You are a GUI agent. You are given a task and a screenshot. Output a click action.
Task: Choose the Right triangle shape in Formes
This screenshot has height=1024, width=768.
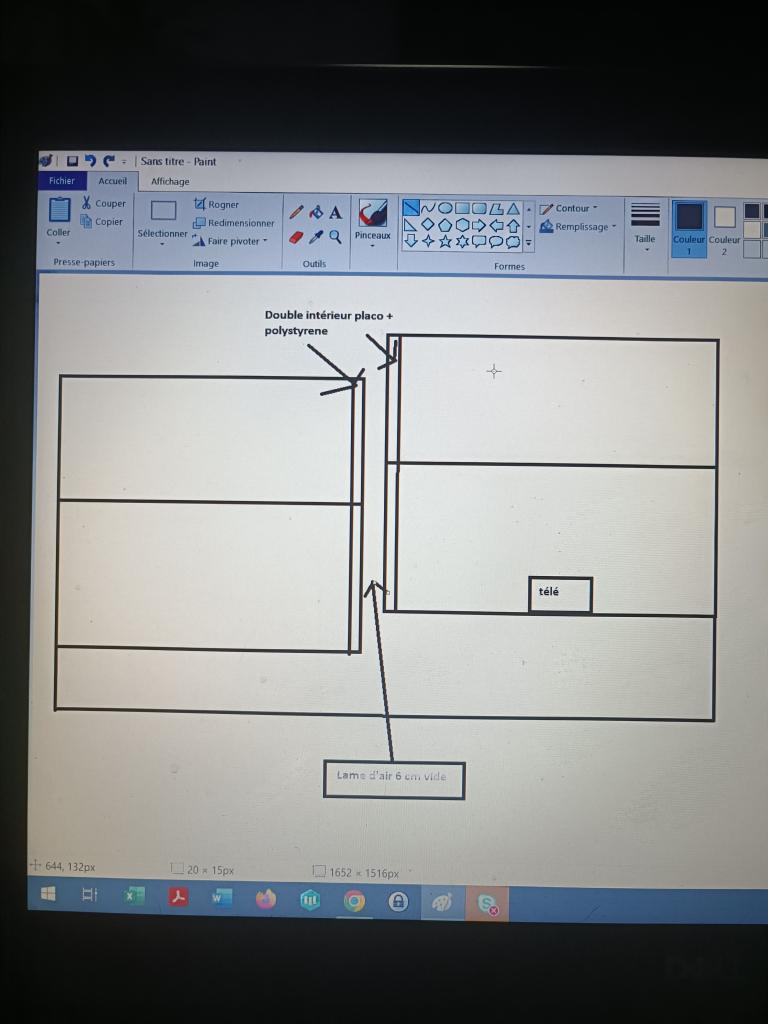(x=411, y=225)
